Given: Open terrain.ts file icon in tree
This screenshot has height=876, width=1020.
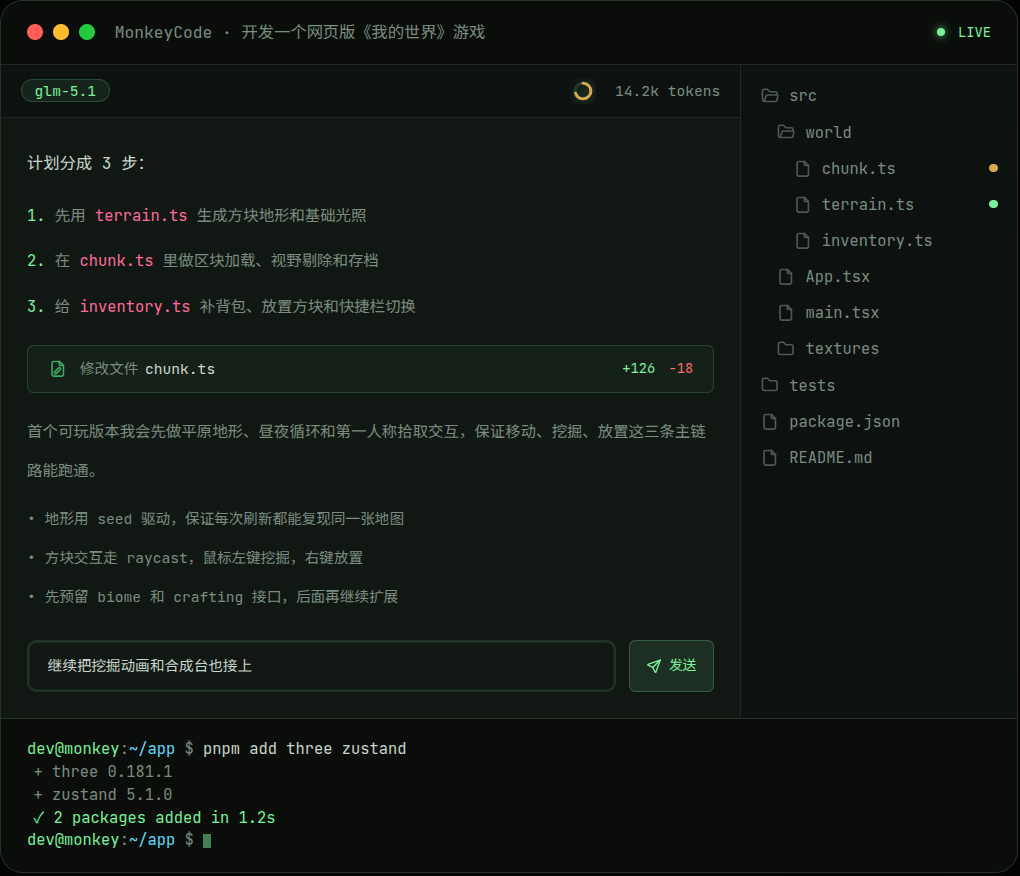Looking at the screenshot, I should (x=803, y=205).
